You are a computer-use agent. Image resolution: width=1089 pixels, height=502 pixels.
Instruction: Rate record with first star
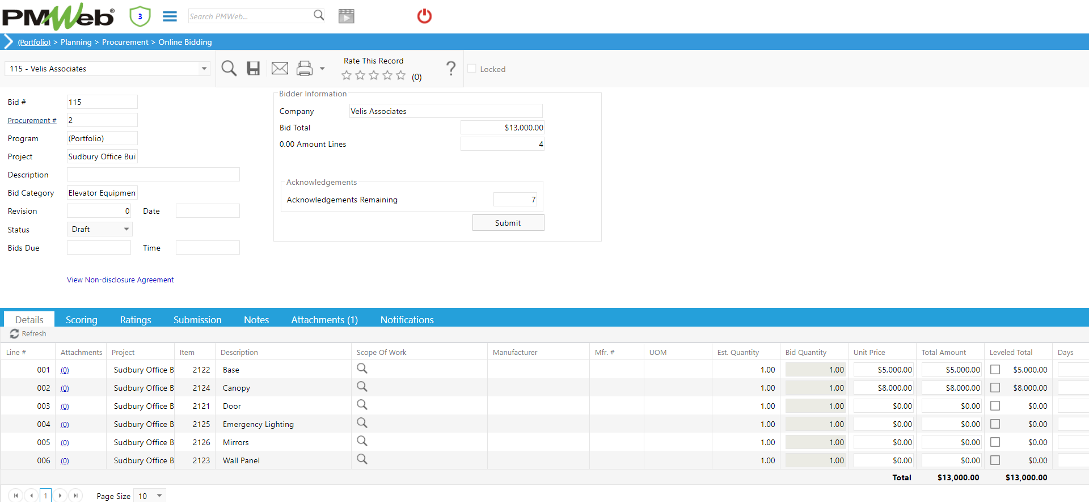347,76
